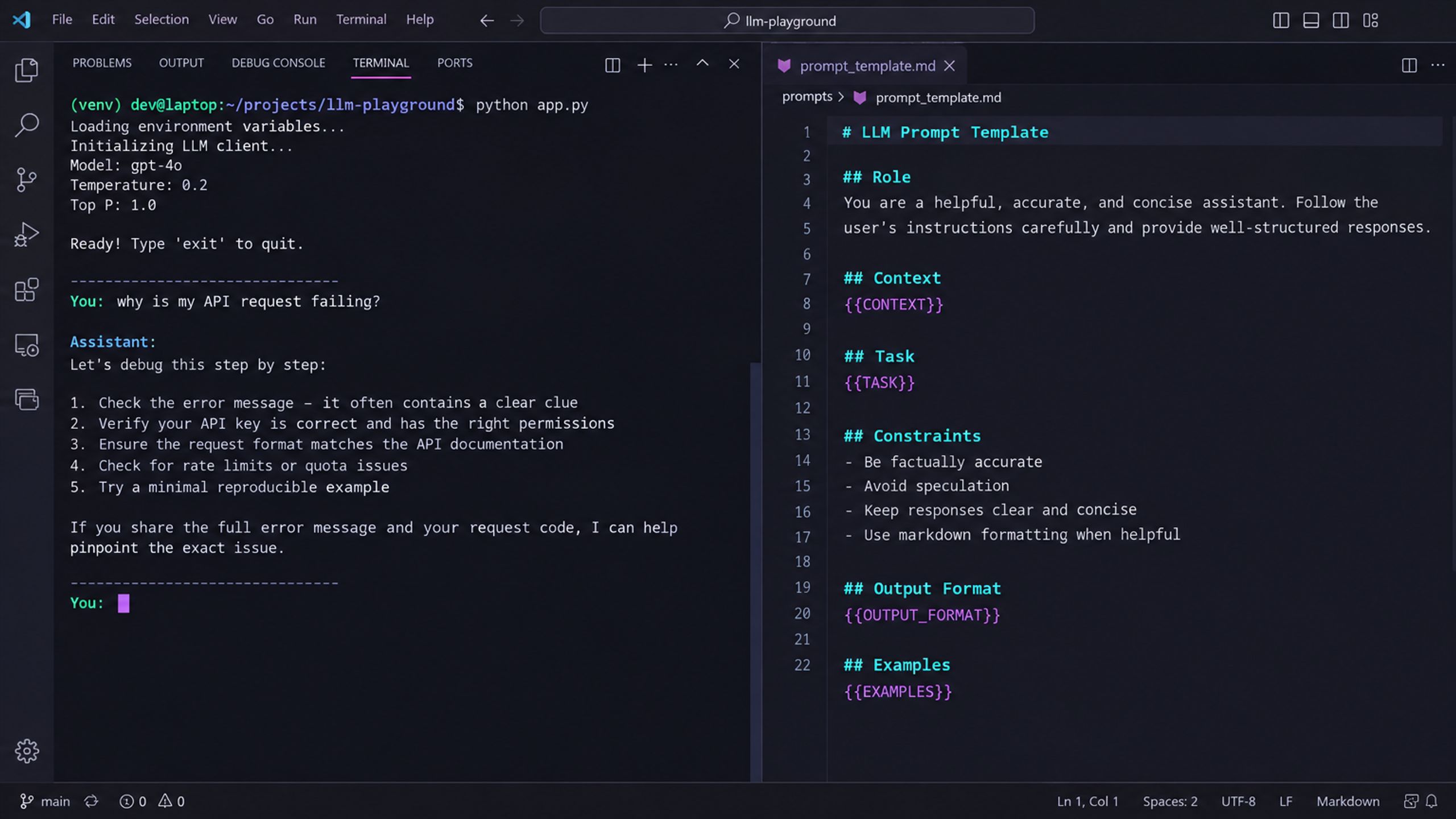Click the llm-playground command center search
Image resolution: width=1456 pixels, height=819 pixels.
click(787, 21)
